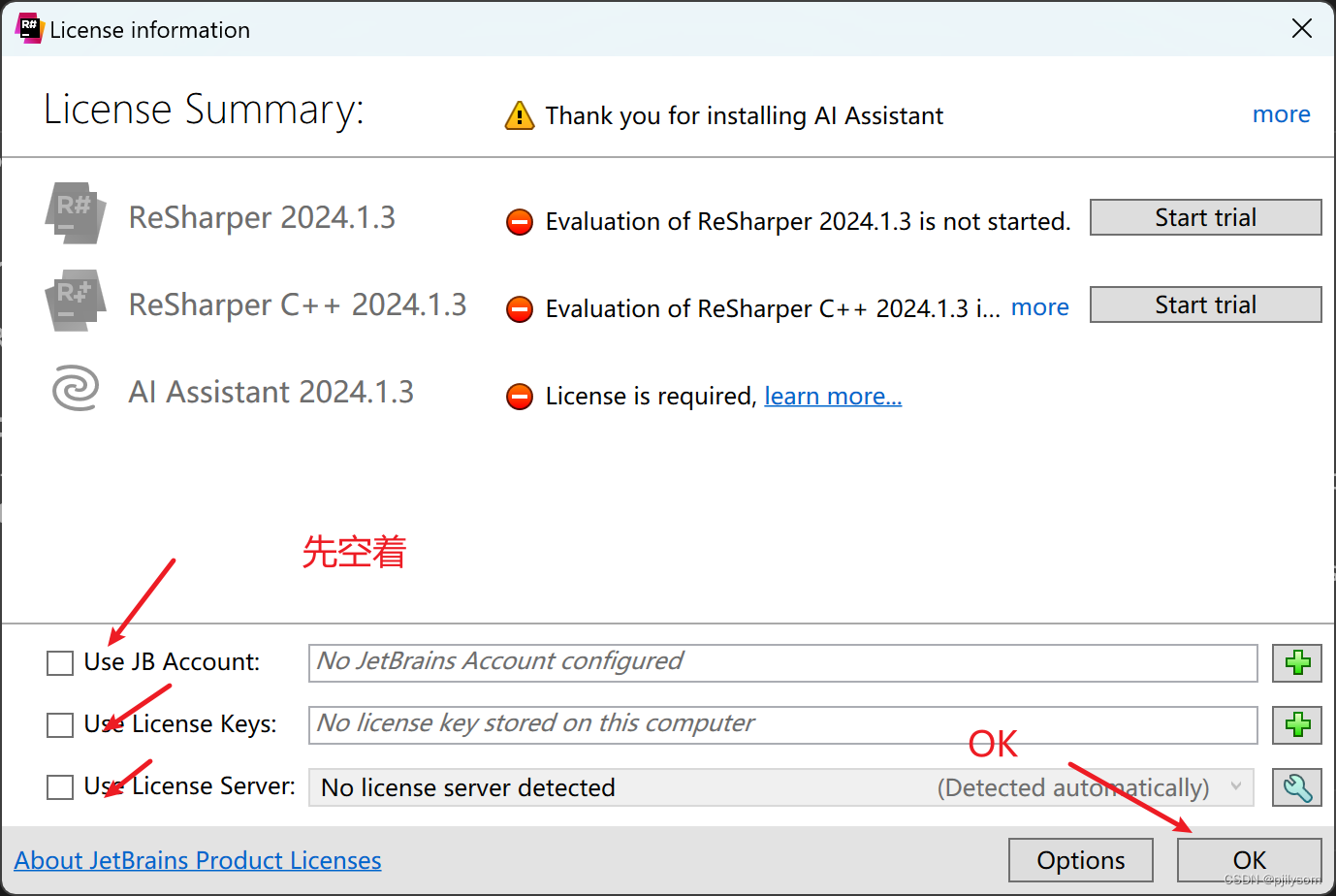Click the AI Assistant 2024.1.3 product name

(270, 392)
